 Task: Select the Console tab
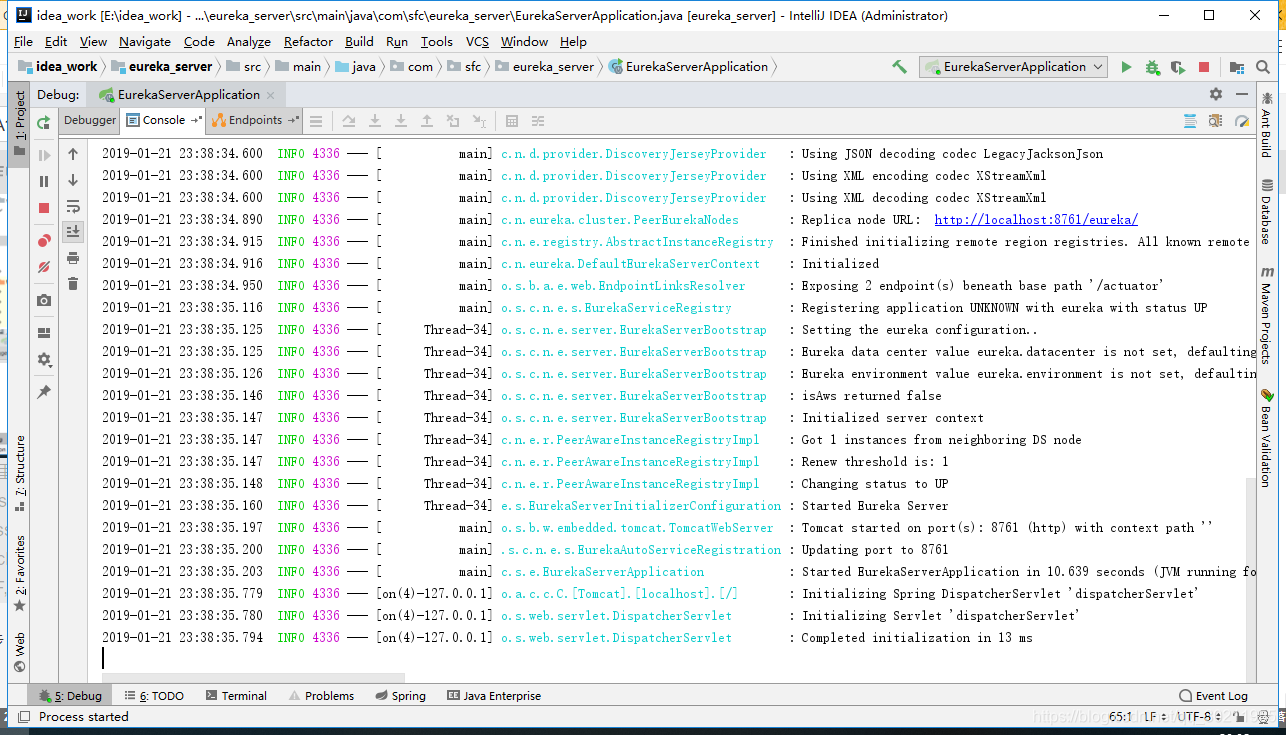click(164, 120)
